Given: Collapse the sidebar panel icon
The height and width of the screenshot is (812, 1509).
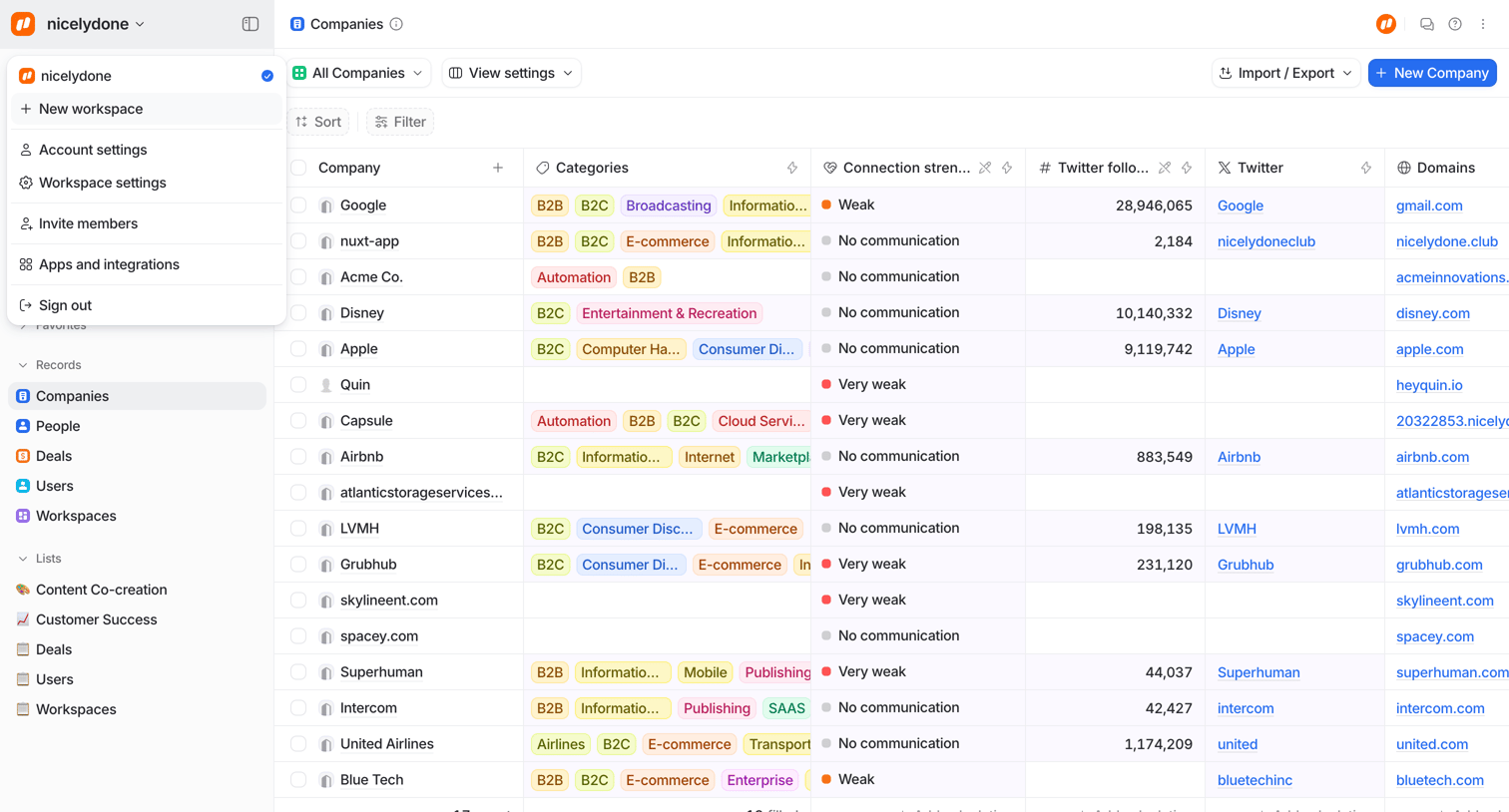Looking at the screenshot, I should tap(251, 24).
